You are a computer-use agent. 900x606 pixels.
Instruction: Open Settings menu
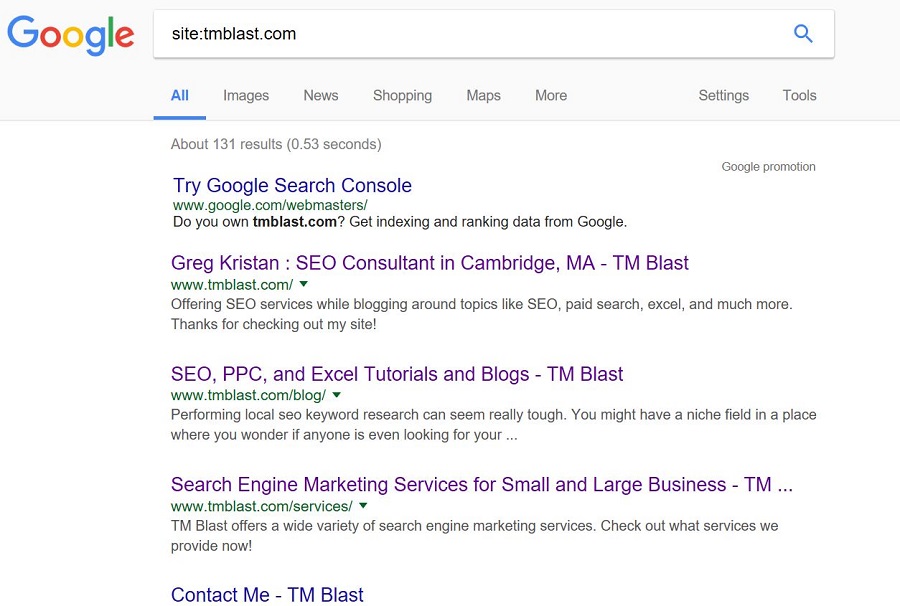[724, 96]
